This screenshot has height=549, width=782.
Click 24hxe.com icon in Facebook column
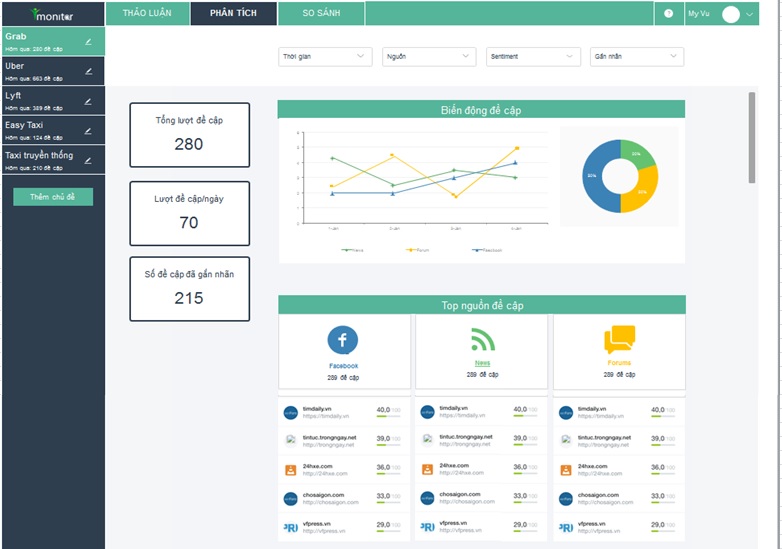tap(290, 470)
